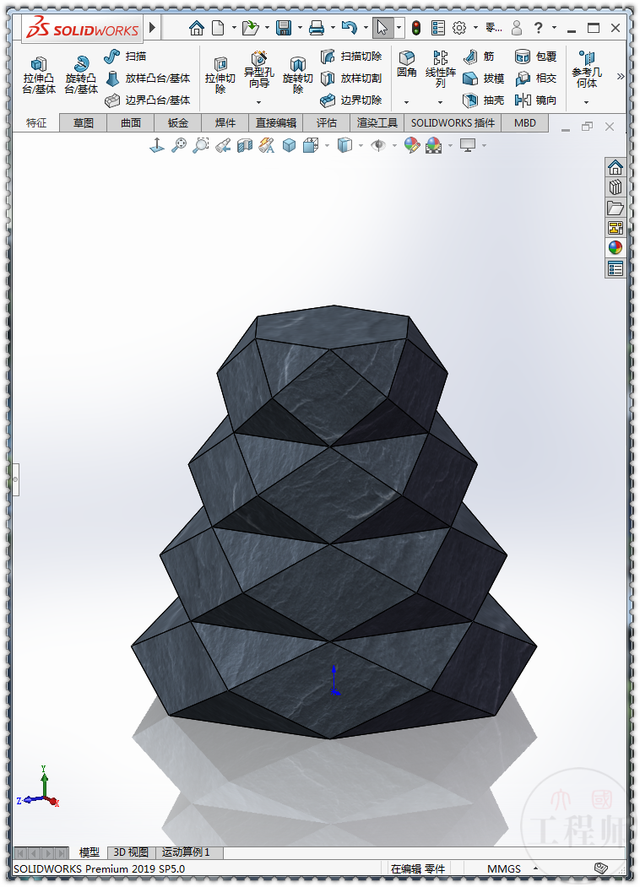Switch to the 草图 sketch tab
Screen dimensions: 640x887
click(x=83, y=123)
